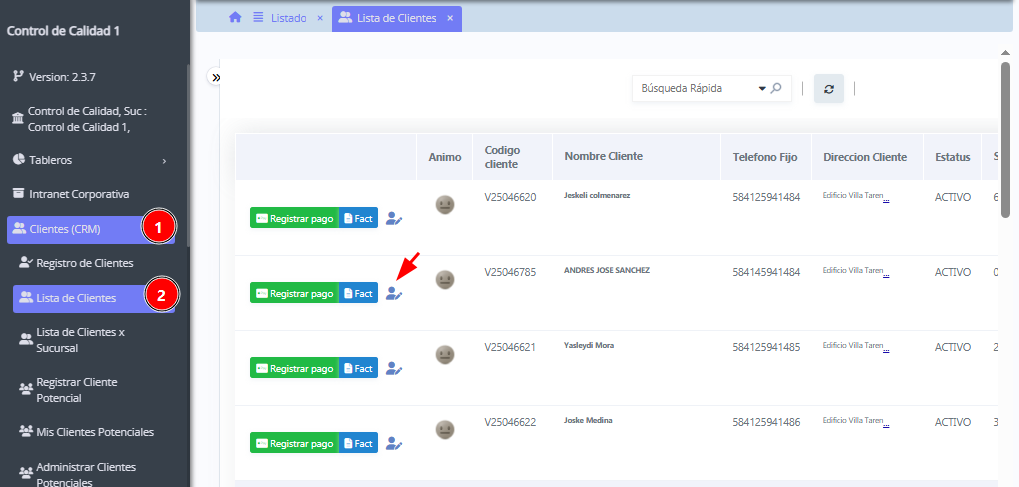Click the search magnifier icon
Image resolution: width=1019 pixels, height=487 pixels.
point(777,88)
